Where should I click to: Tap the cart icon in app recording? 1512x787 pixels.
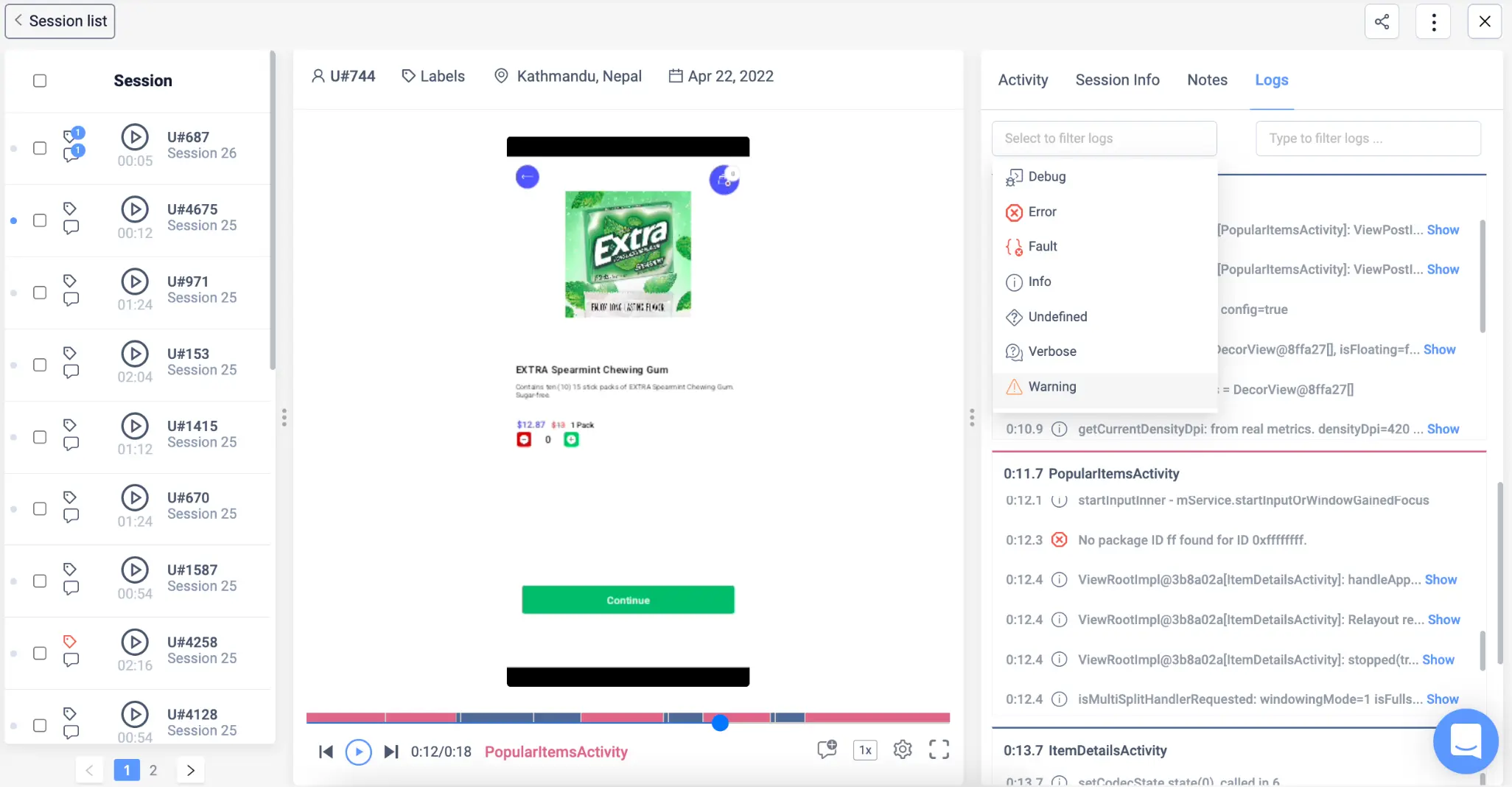point(724,180)
